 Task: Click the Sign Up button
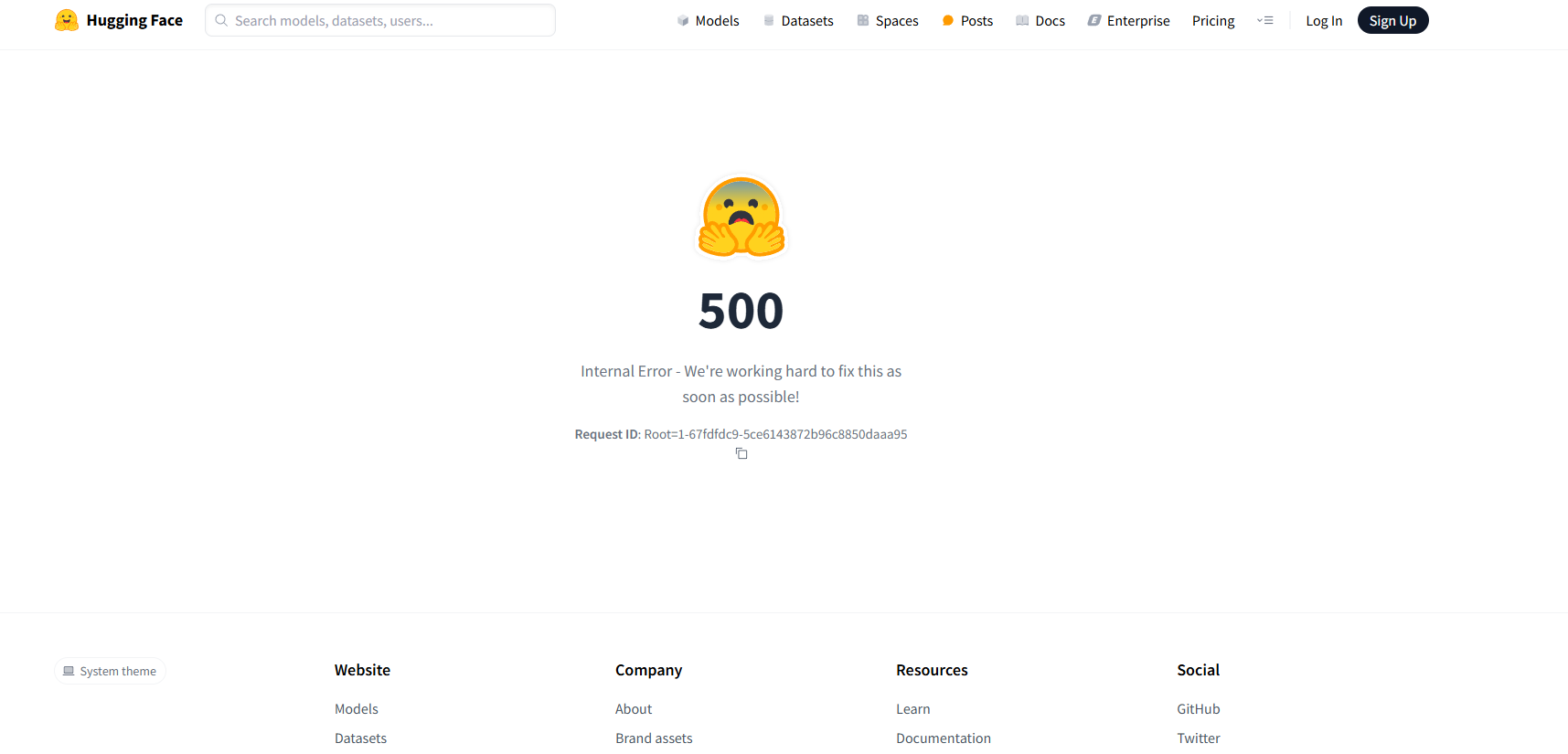click(1392, 20)
